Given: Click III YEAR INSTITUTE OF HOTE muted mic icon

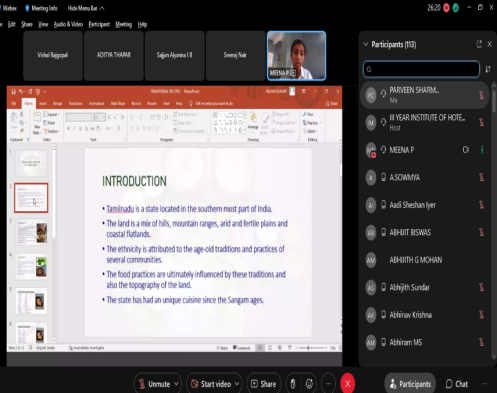Looking at the screenshot, I should [x=481, y=122].
